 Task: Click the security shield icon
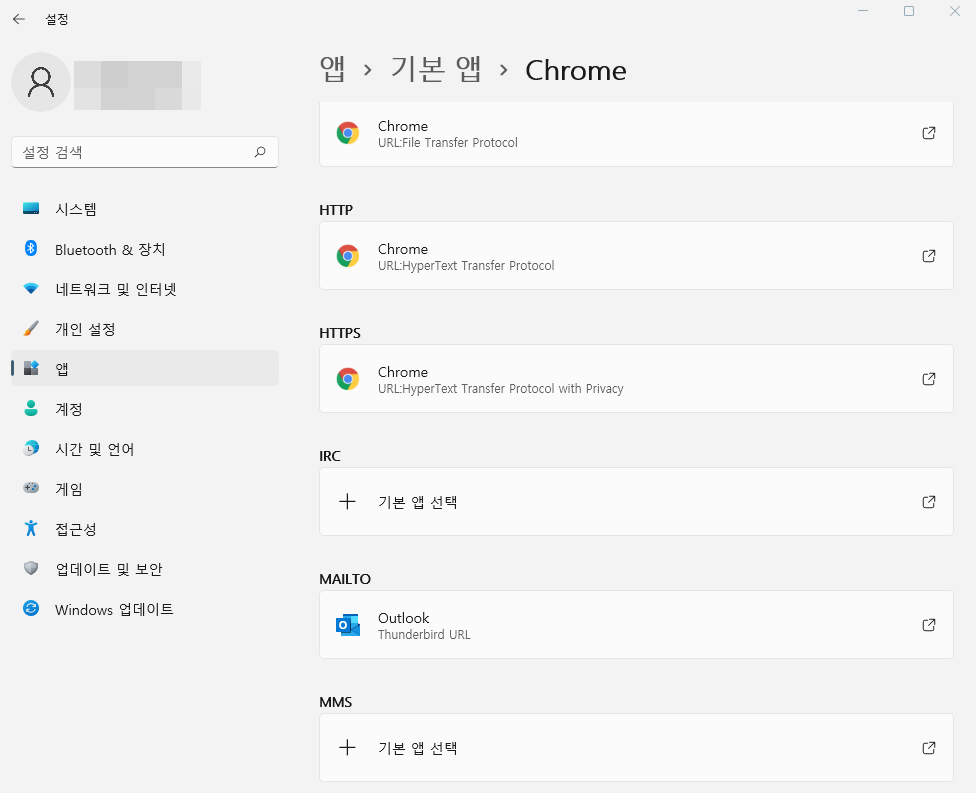coord(31,568)
